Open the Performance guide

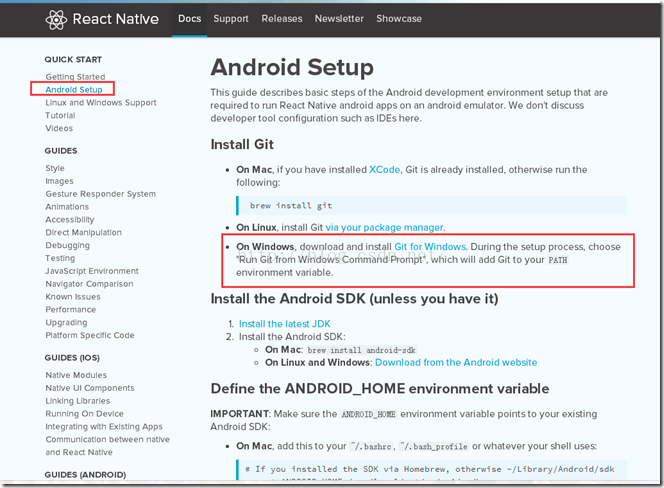coord(71,309)
